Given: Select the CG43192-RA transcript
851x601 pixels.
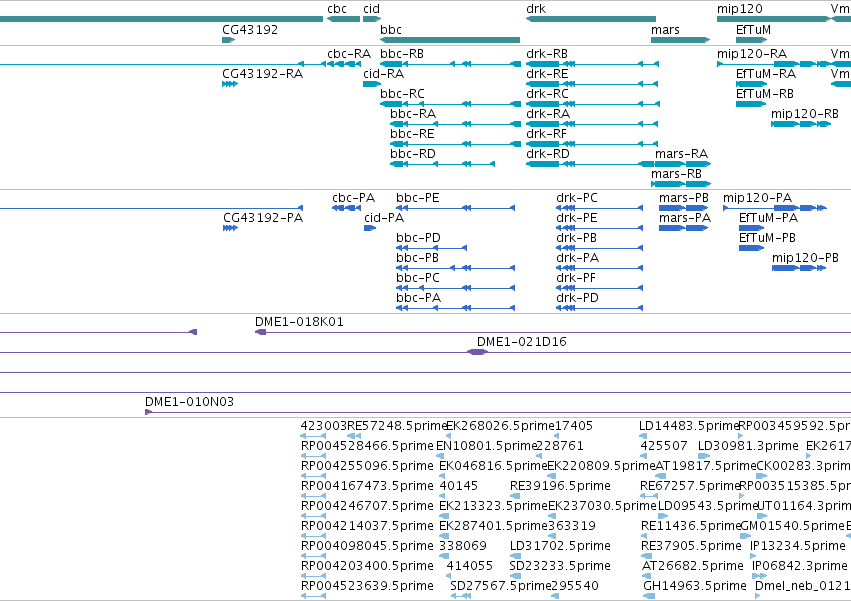Looking at the screenshot, I should (x=262, y=74).
